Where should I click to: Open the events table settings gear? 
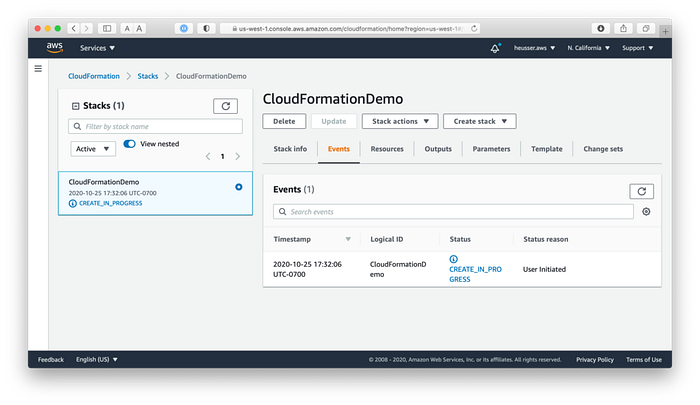pyautogui.click(x=646, y=212)
